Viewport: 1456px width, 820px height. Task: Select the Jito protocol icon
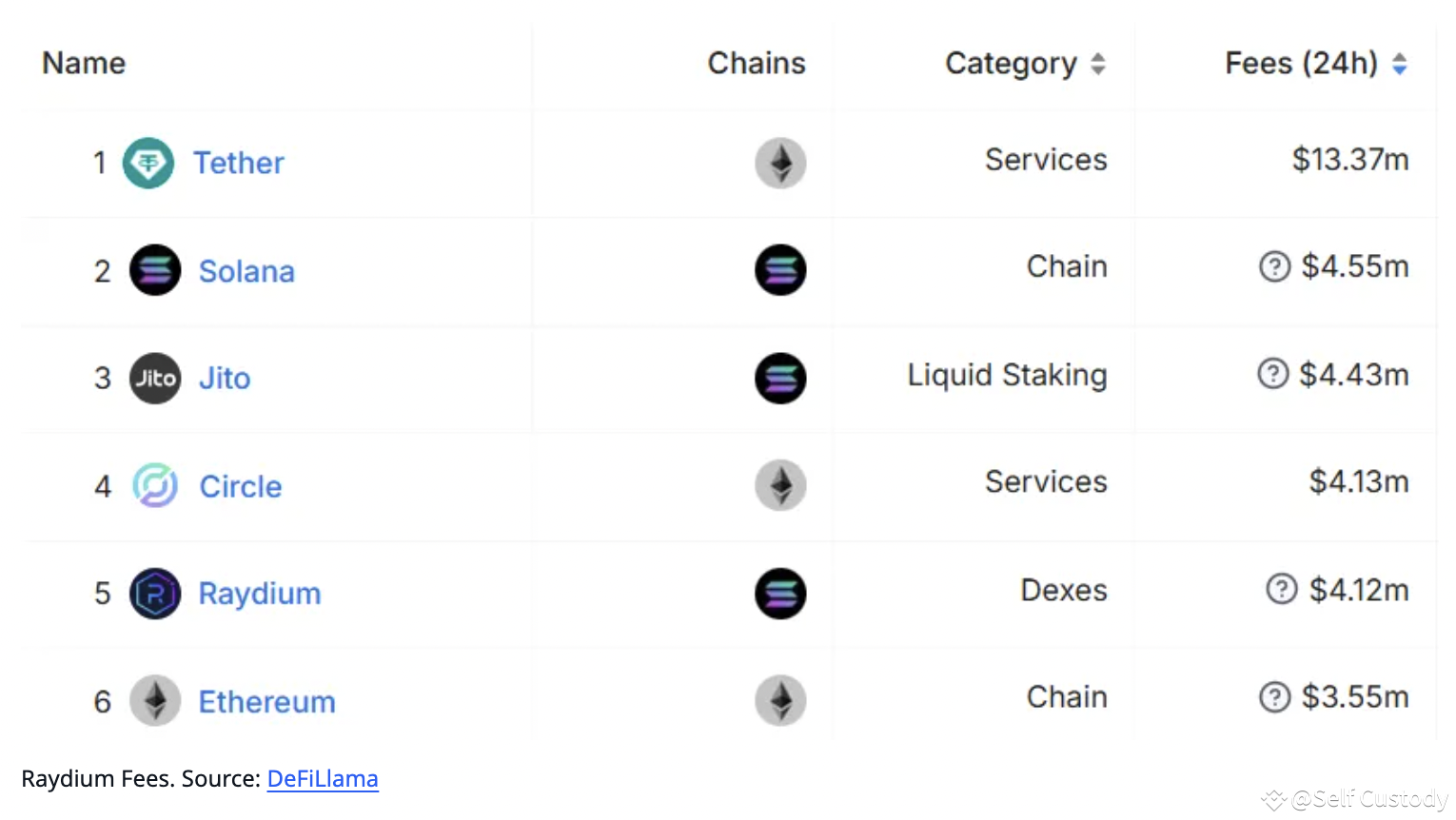(x=155, y=378)
